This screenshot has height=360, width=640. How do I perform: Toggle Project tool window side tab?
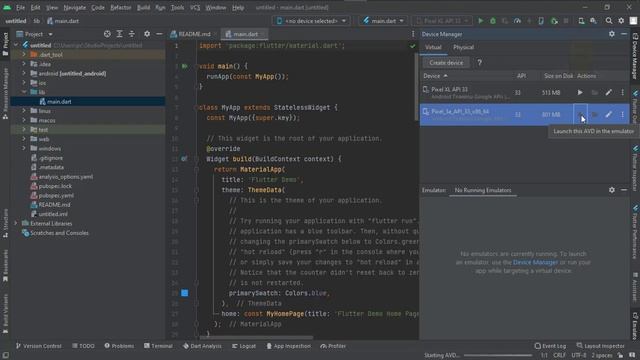click(5, 44)
